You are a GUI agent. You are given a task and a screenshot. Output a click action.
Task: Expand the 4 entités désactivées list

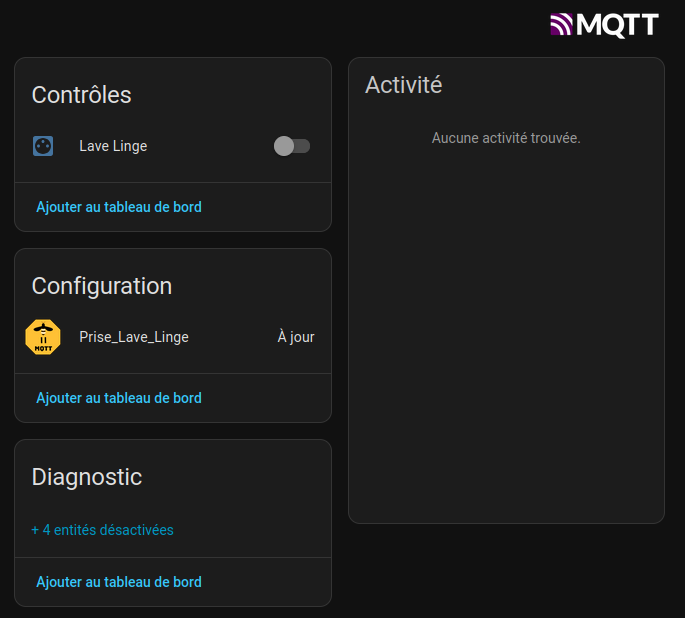tap(102, 530)
